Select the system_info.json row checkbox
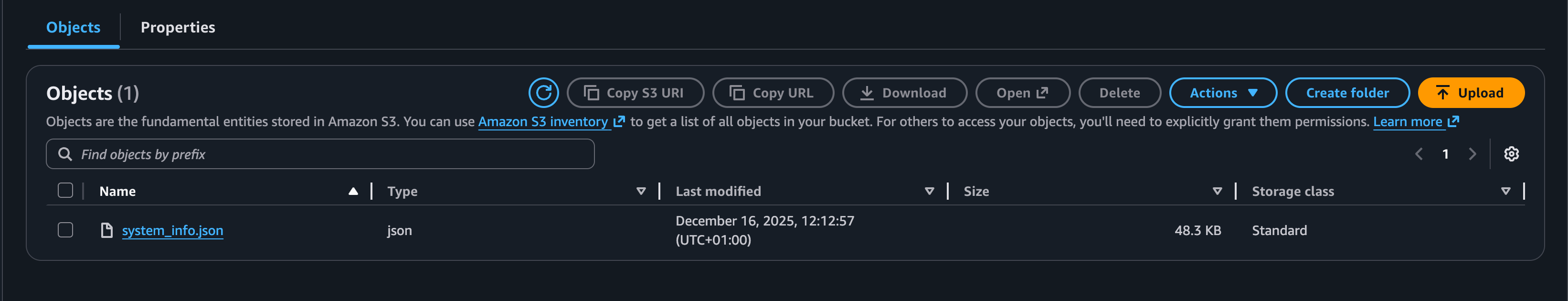Screen dimensions: 1568x301 [66, 230]
